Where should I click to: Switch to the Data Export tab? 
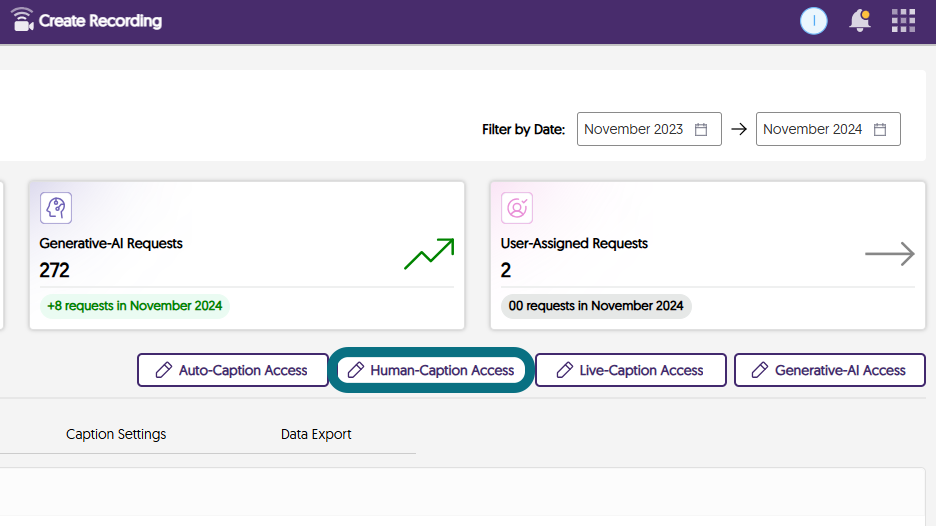tap(316, 434)
